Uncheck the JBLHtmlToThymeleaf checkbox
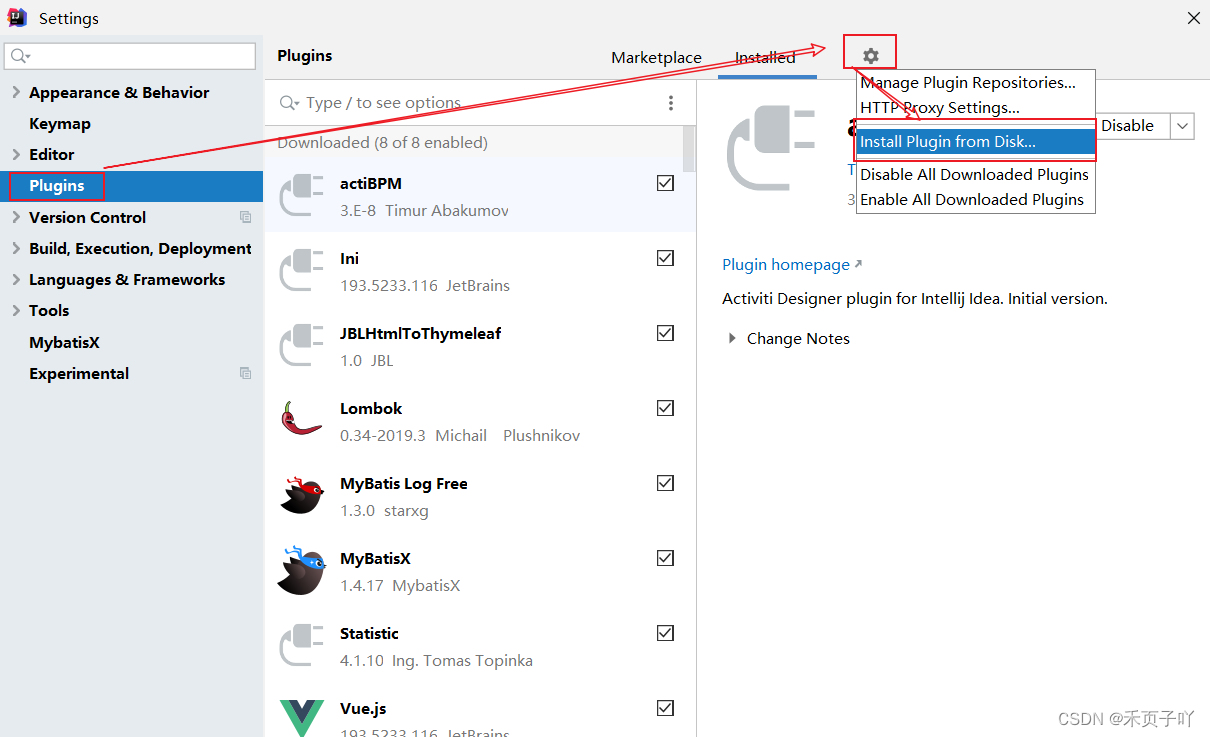Viewport: 1210px width, 737px height. pyautogui.click(x=665, y=333)
